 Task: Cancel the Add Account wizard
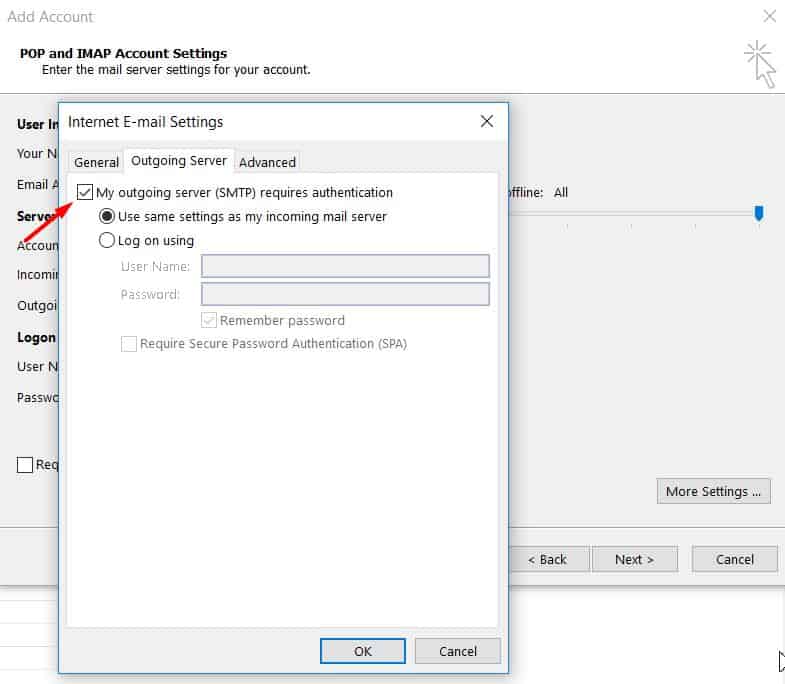pyautogui.click(x=734, y=559)
